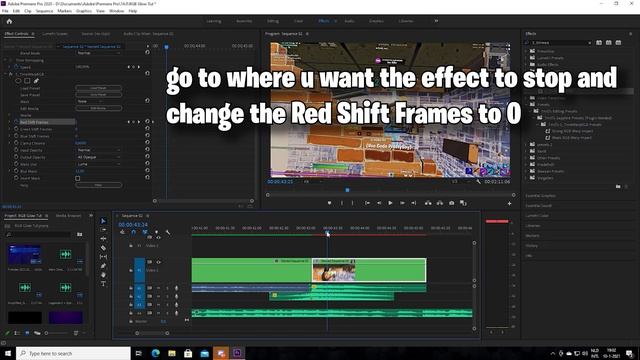The height and width of the screenshot is (360, 640).
Task: Click the Home icon
Action: [x=9, y=21]
